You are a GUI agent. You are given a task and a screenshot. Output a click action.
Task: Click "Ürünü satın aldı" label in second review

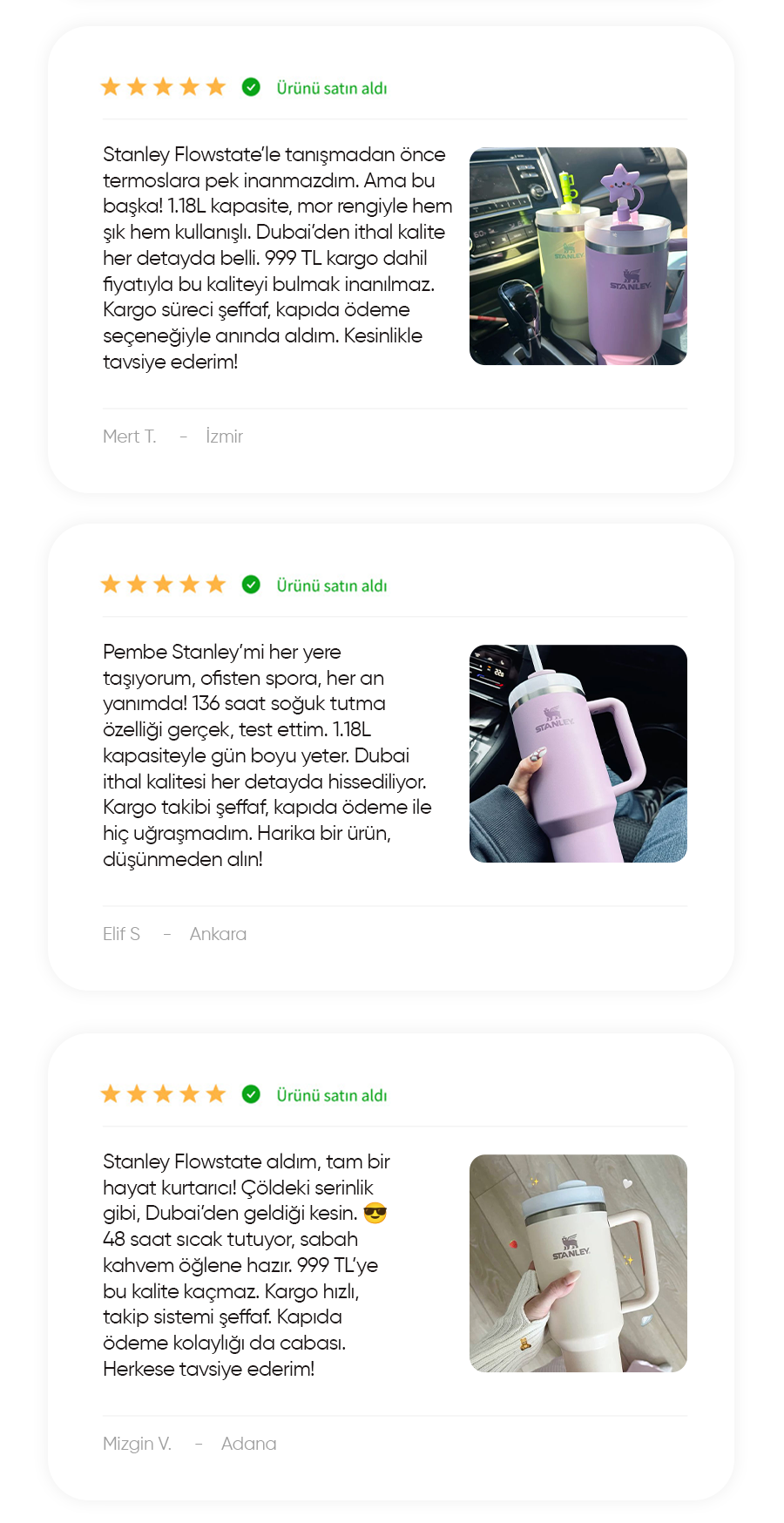click(x=332, y=586)
